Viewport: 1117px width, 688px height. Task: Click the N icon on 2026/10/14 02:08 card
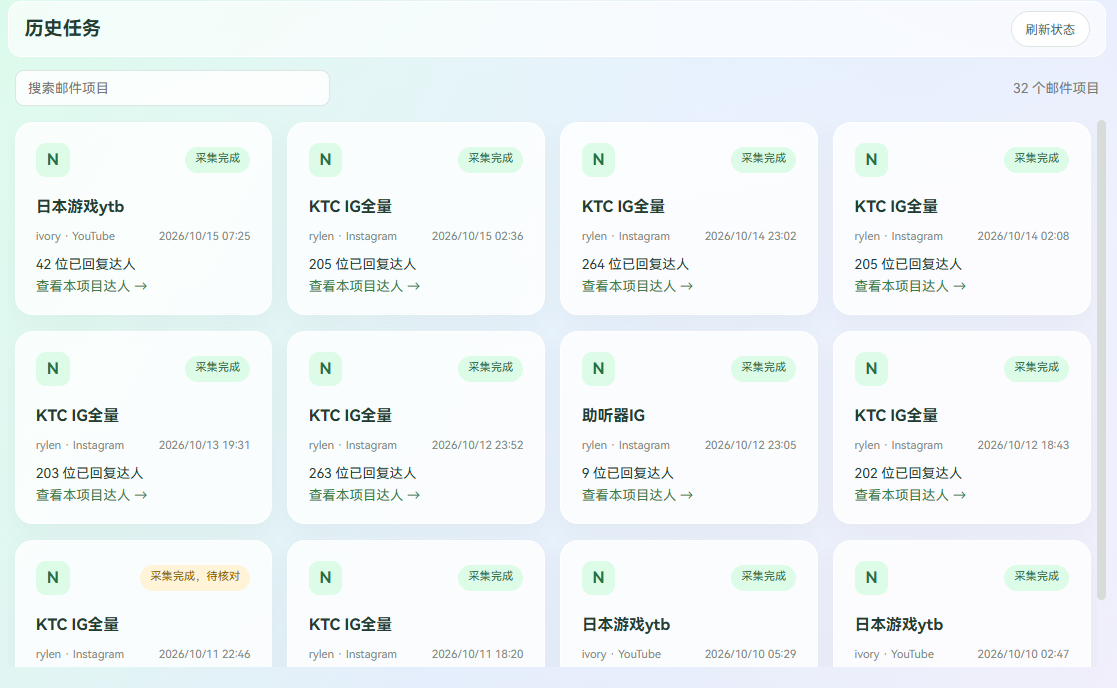point(871,160)
